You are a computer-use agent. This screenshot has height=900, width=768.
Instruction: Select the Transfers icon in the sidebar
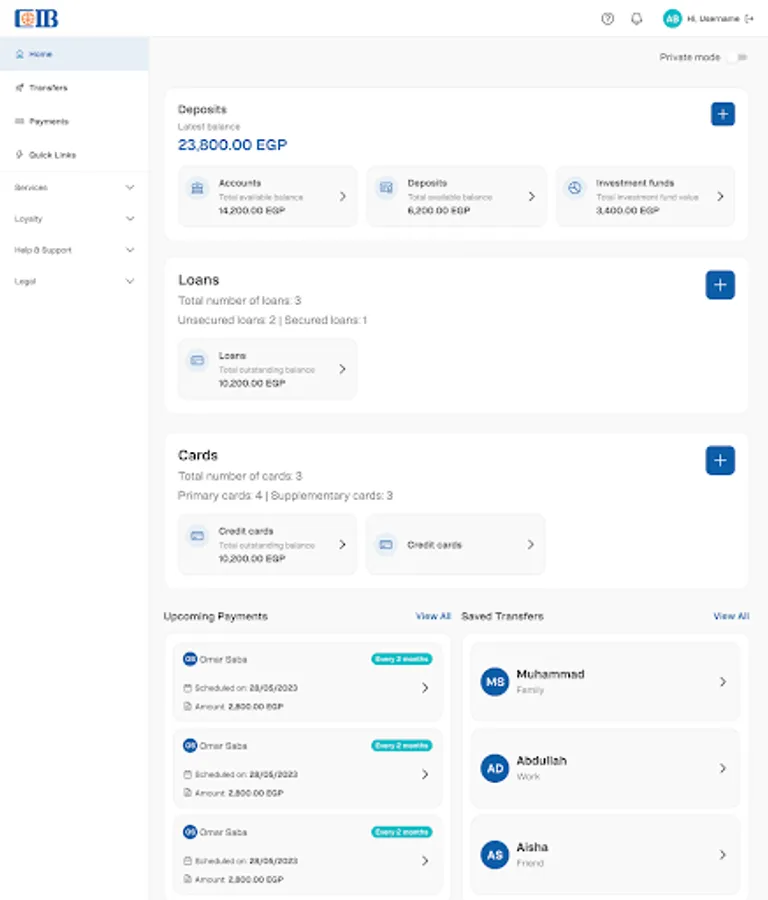tap(18, 87)
